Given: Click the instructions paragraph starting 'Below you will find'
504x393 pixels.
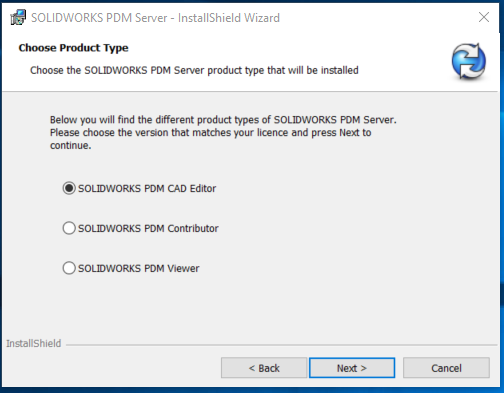Looking at the screenshot, I should pos(223,133).
